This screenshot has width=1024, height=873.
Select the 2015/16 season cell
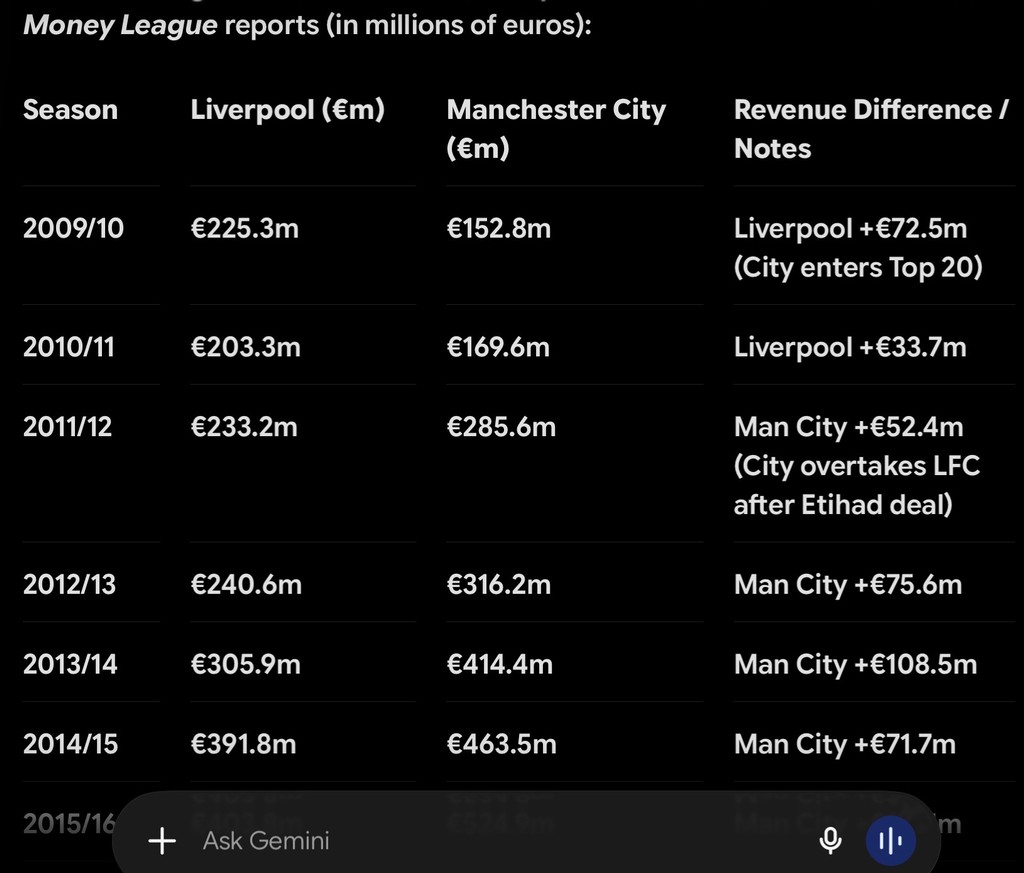tap(69, 824)
